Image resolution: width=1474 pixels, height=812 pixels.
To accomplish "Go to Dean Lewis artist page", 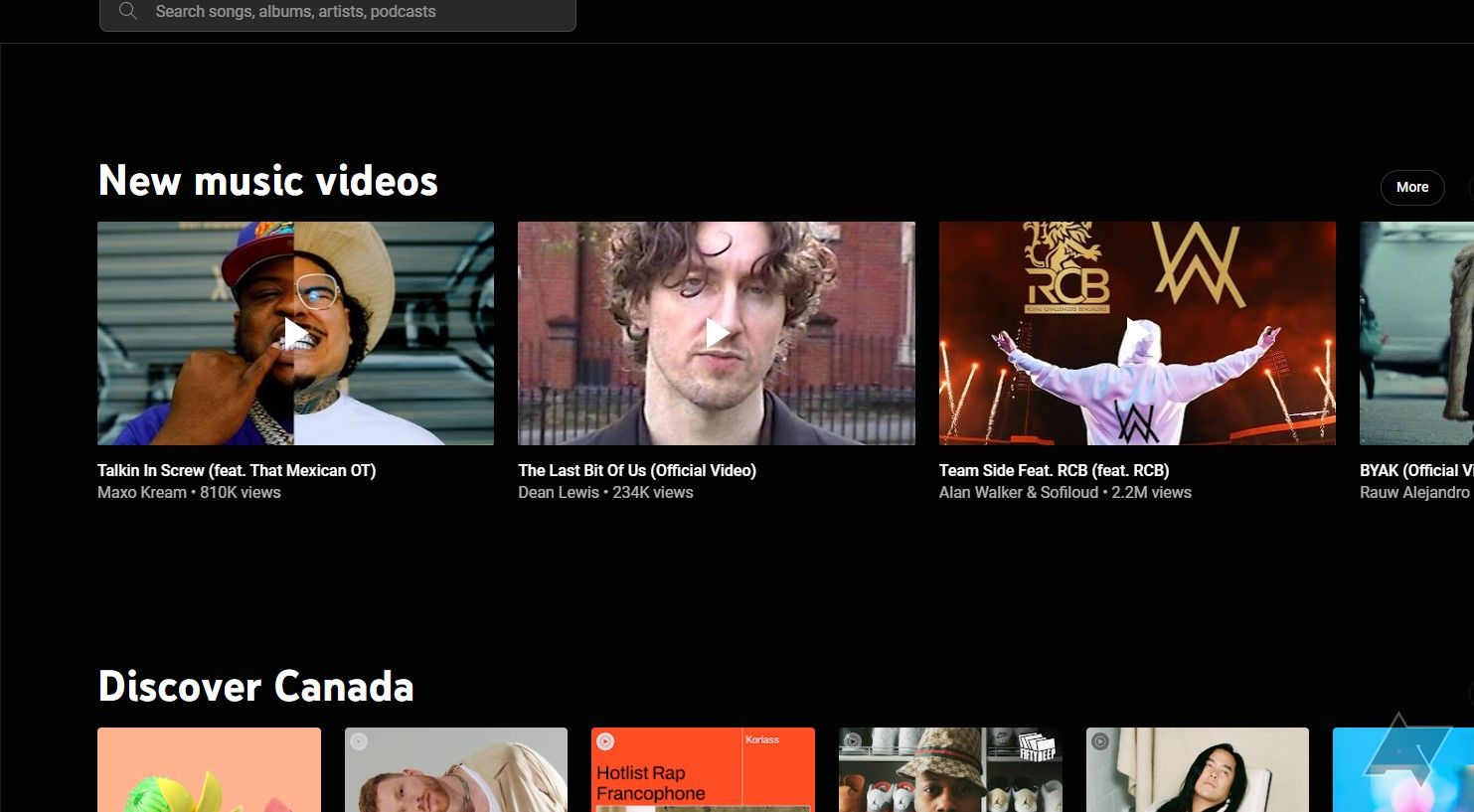I will click(x=559, y=492).
